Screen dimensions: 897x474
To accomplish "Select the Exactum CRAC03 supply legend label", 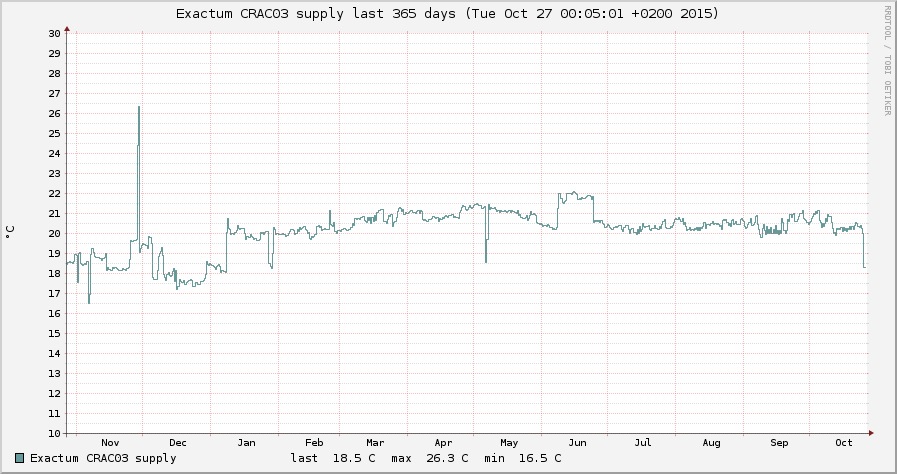I will [x=103, y=458].
